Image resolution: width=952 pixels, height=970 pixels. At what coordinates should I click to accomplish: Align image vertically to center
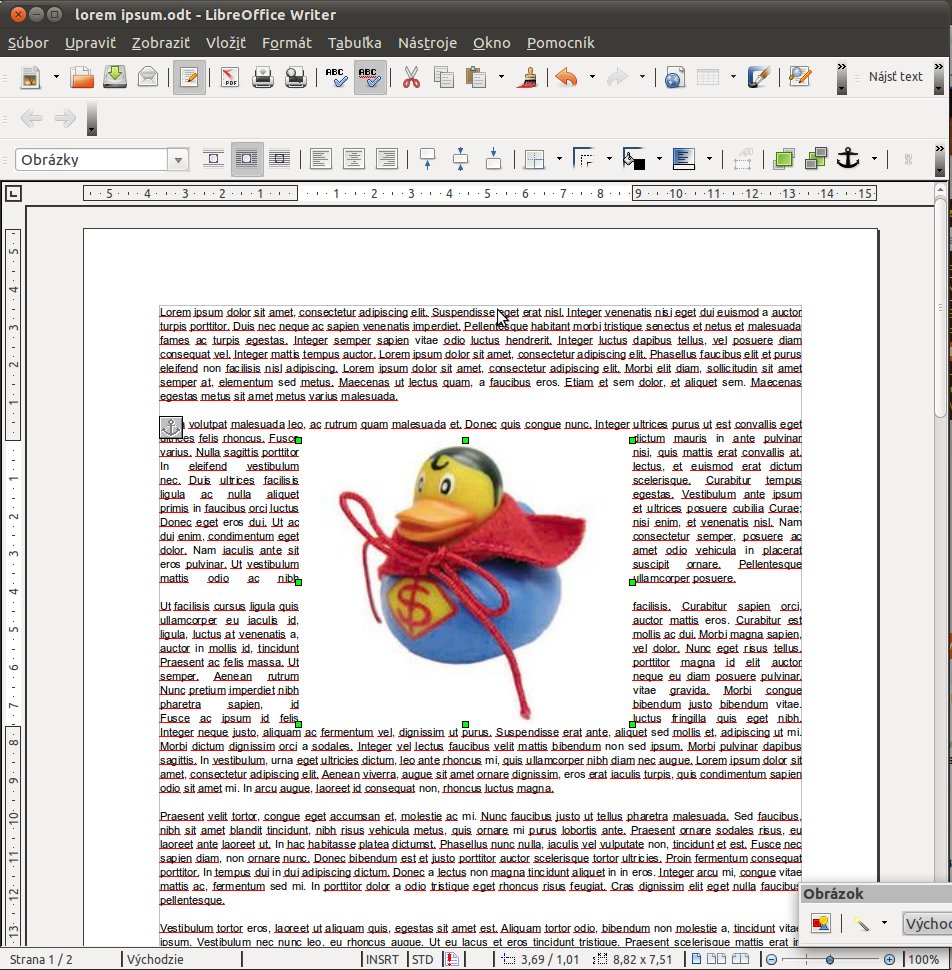coord(460,160)
